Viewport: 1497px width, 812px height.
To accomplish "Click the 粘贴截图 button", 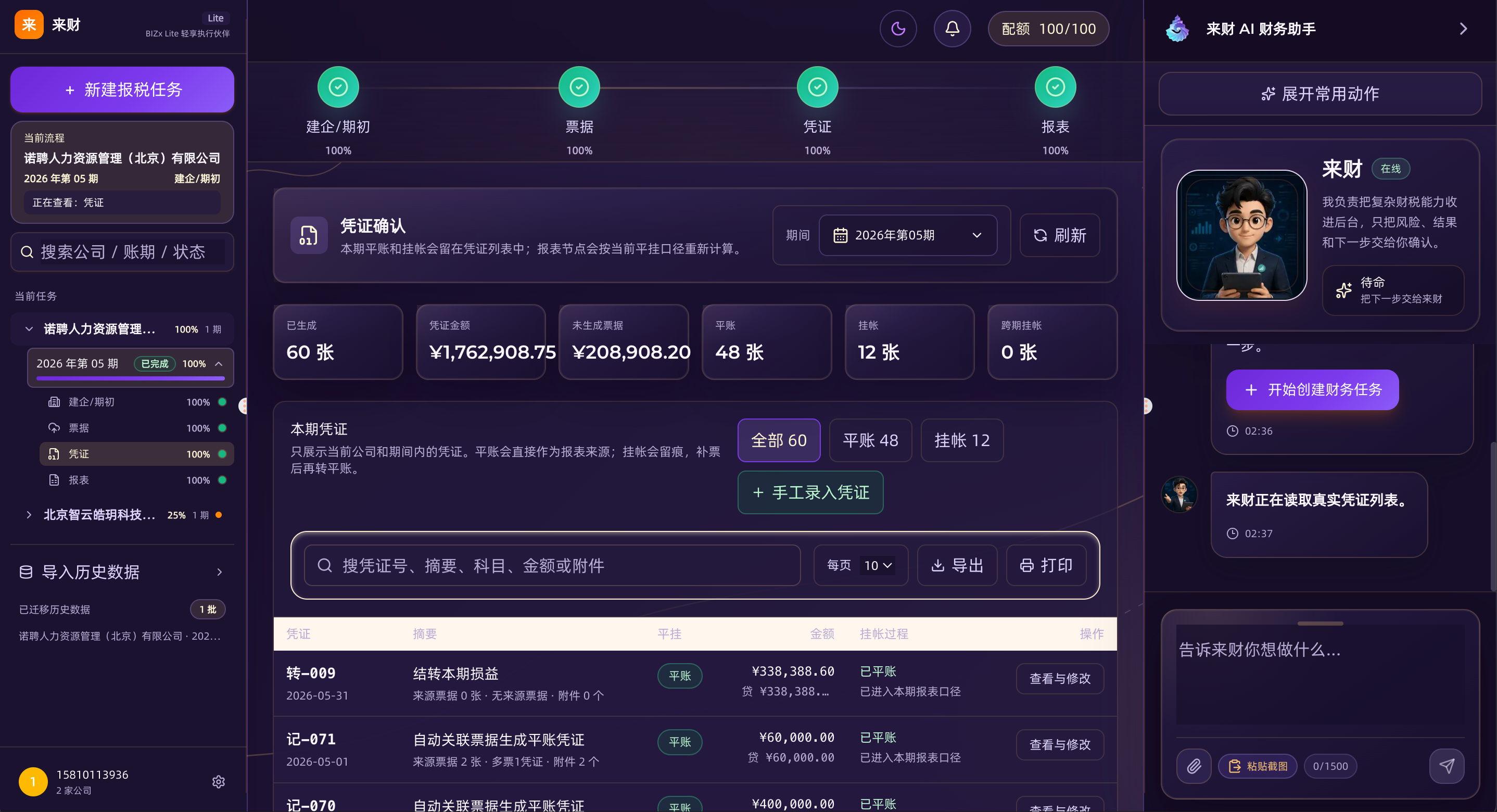I will [x=1258, y=766].
